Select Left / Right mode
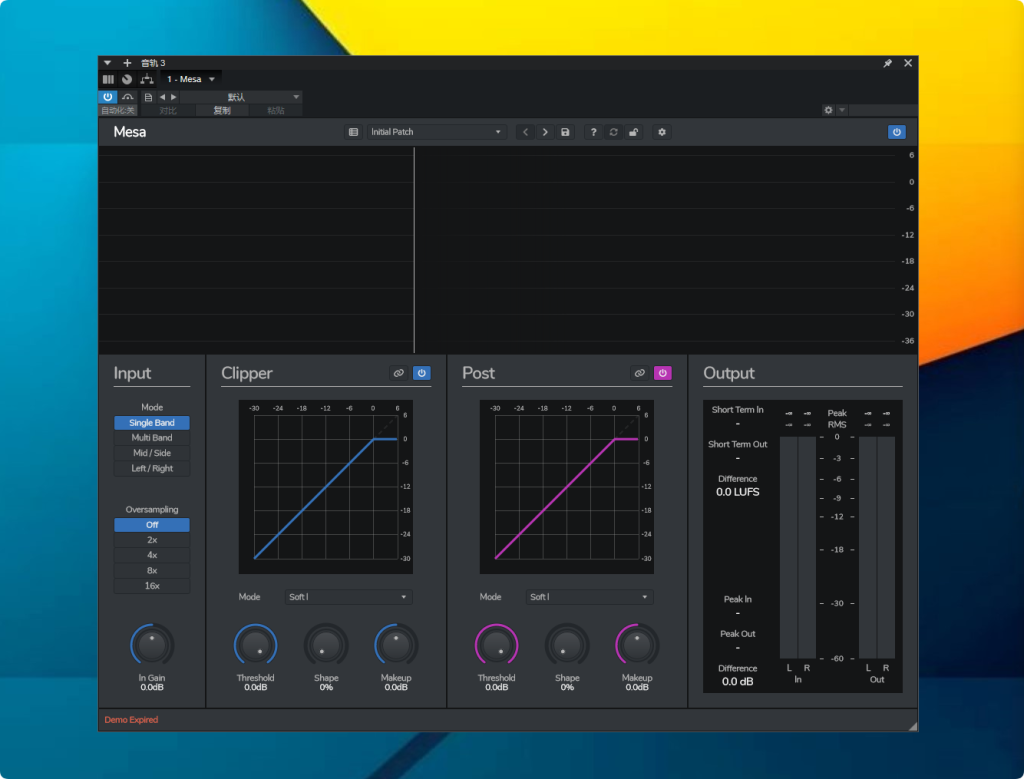This screenshot has width=1024, height=779. [152, 468]
